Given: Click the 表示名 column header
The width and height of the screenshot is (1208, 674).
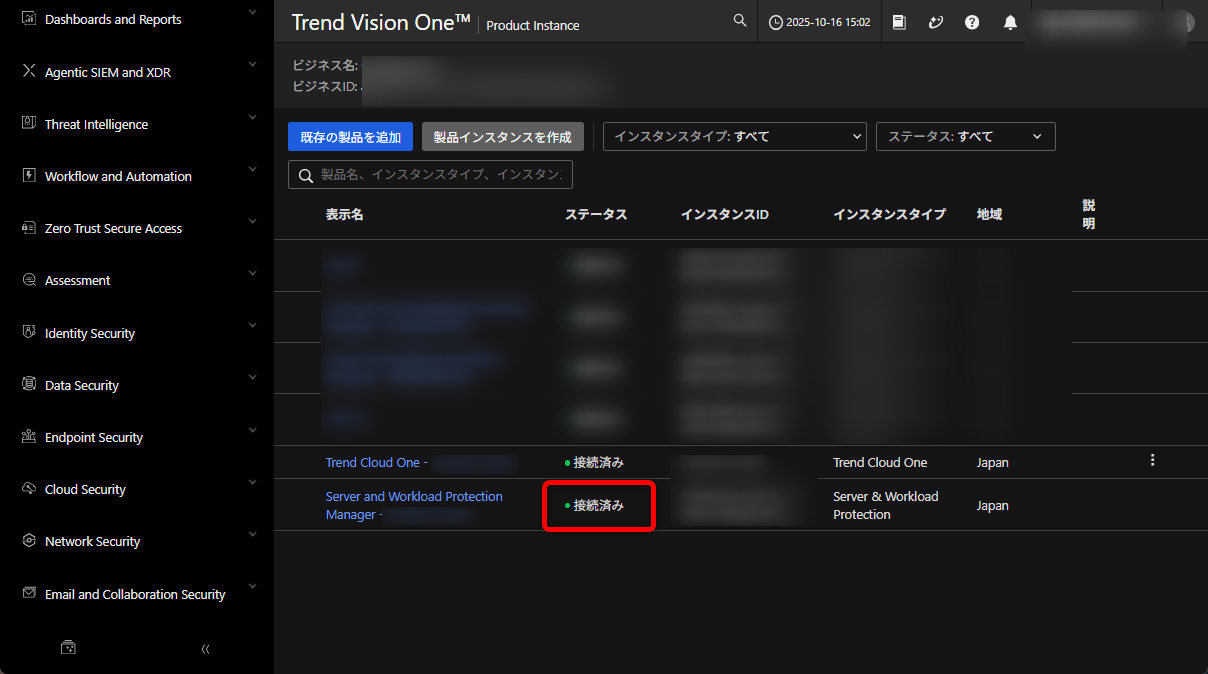Looking at the screenshot, I should [344, 214].
